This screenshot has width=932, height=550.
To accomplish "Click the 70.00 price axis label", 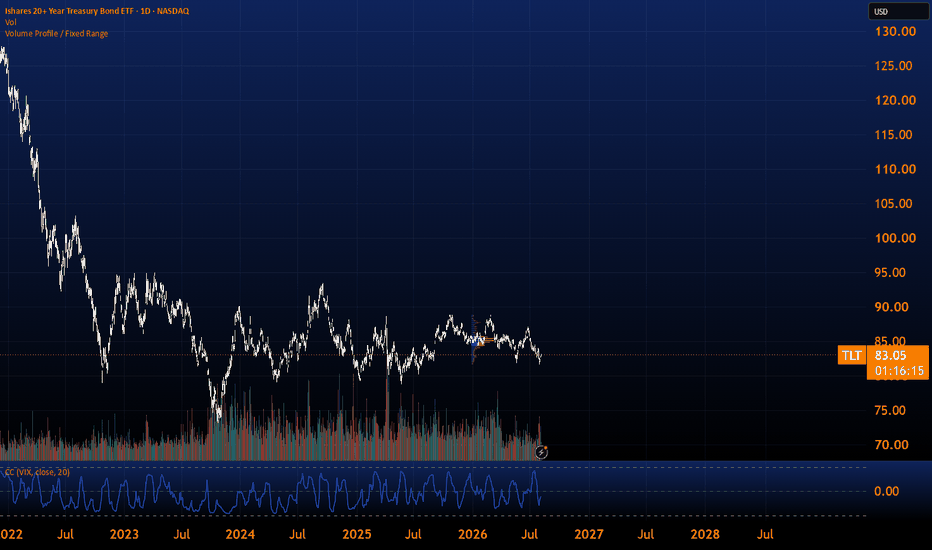I will (x=892, y=445).
